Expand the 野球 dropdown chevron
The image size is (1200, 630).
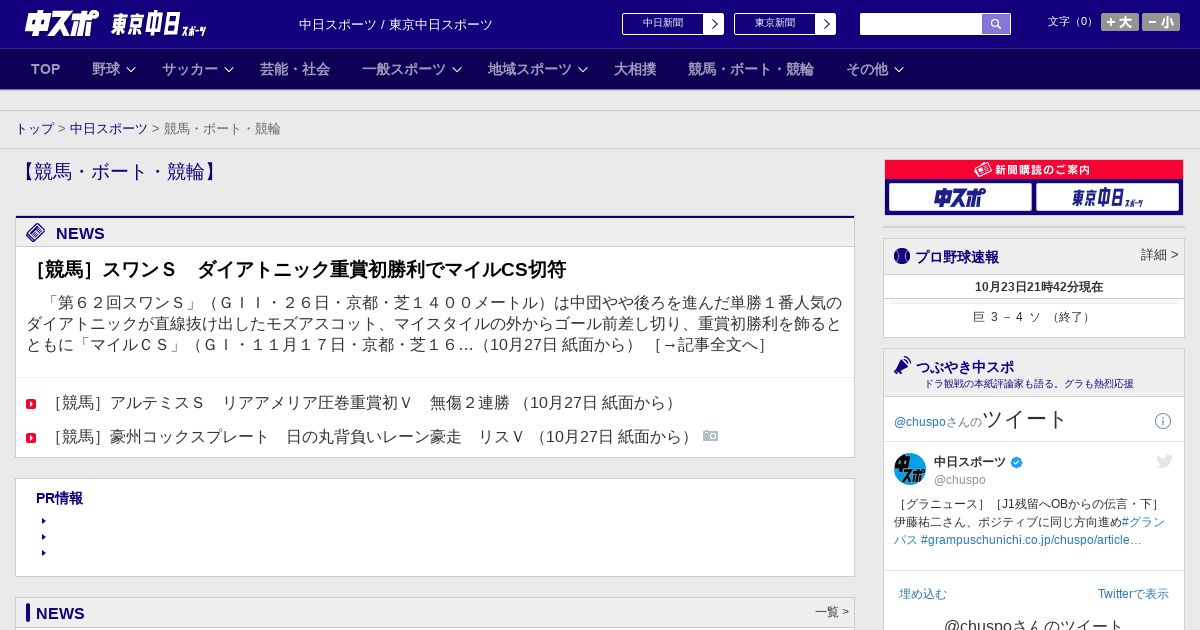[x=131, y=70]
